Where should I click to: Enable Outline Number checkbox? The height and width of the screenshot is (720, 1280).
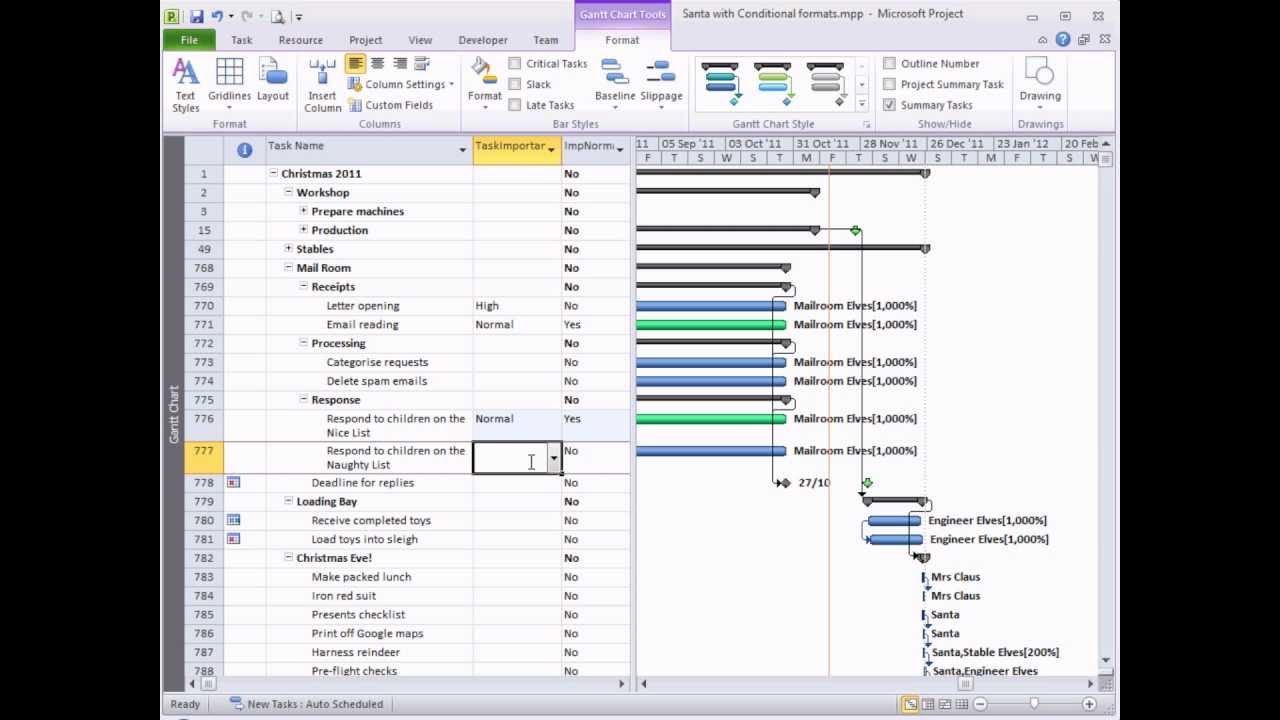click(889, 64)
